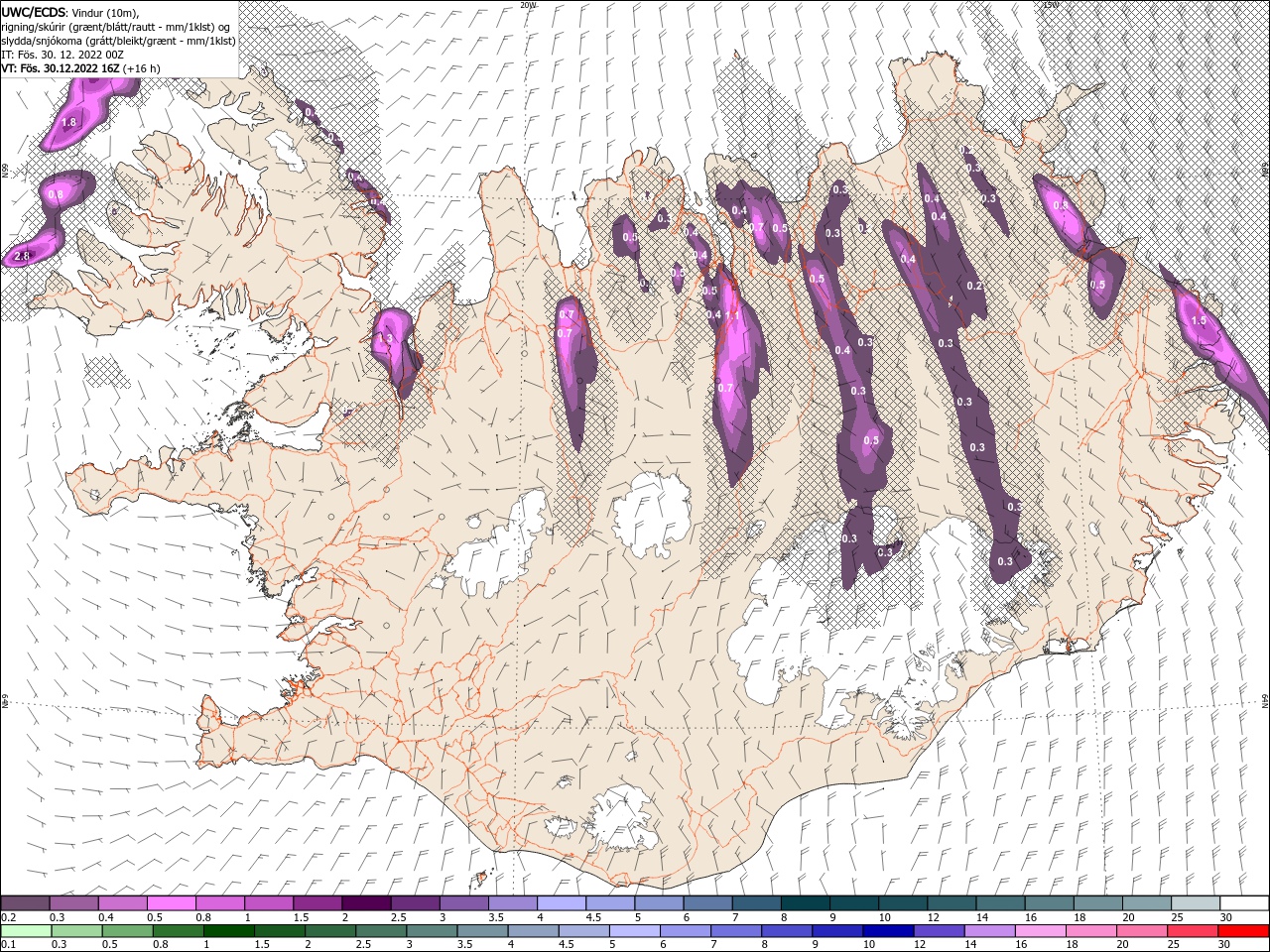Select the white swatch at the end of the top legend row
Image resolution: width=1270 pixels, height=952 pixels.
(1244, 903)
